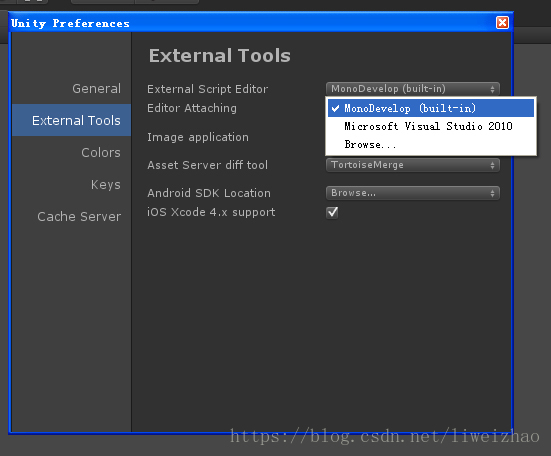Click the Asset Server diff tool label
Screen dimensions: 551x456
pos(207,165)
